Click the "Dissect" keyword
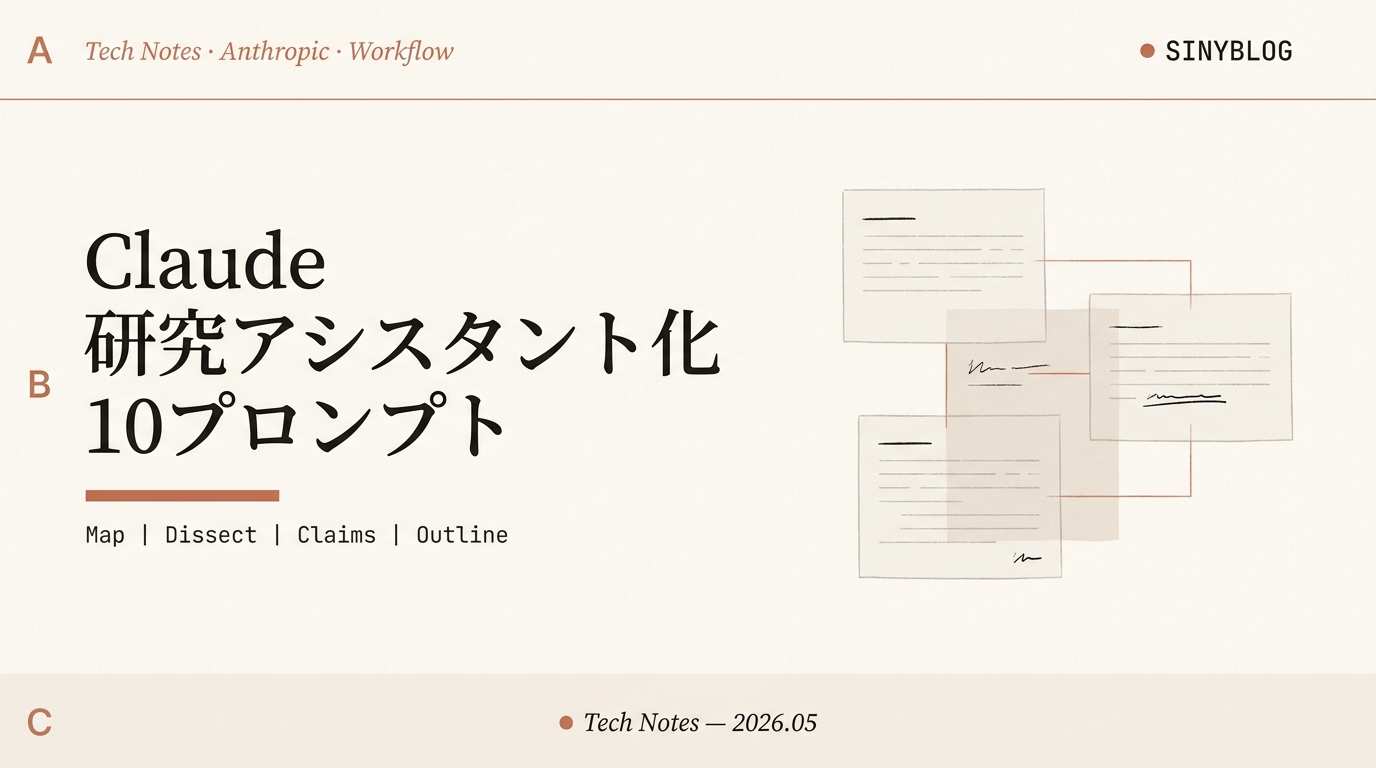1376x768 pixels. pos(211,535)
